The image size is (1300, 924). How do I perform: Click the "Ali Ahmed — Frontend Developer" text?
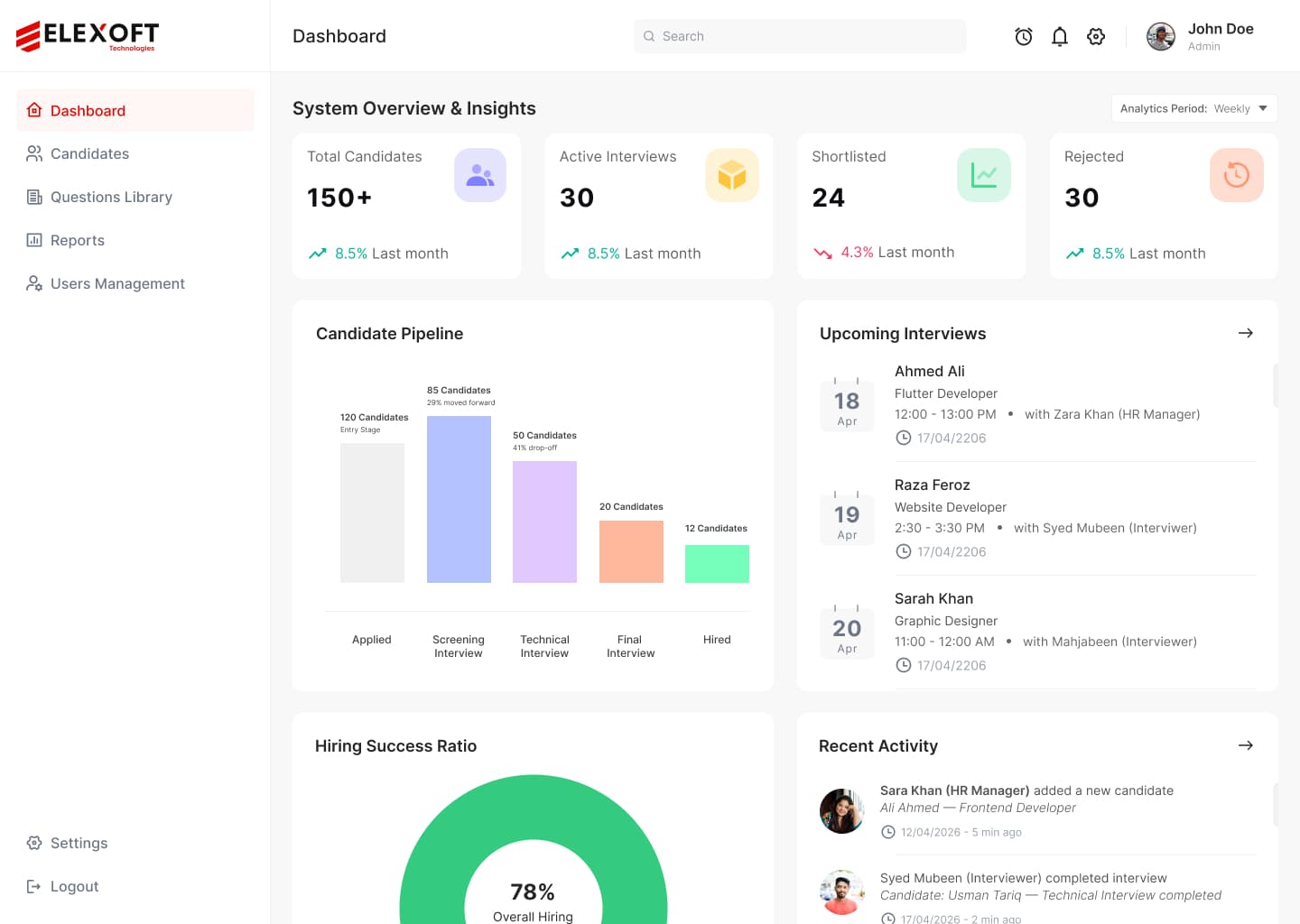(978, 808)
